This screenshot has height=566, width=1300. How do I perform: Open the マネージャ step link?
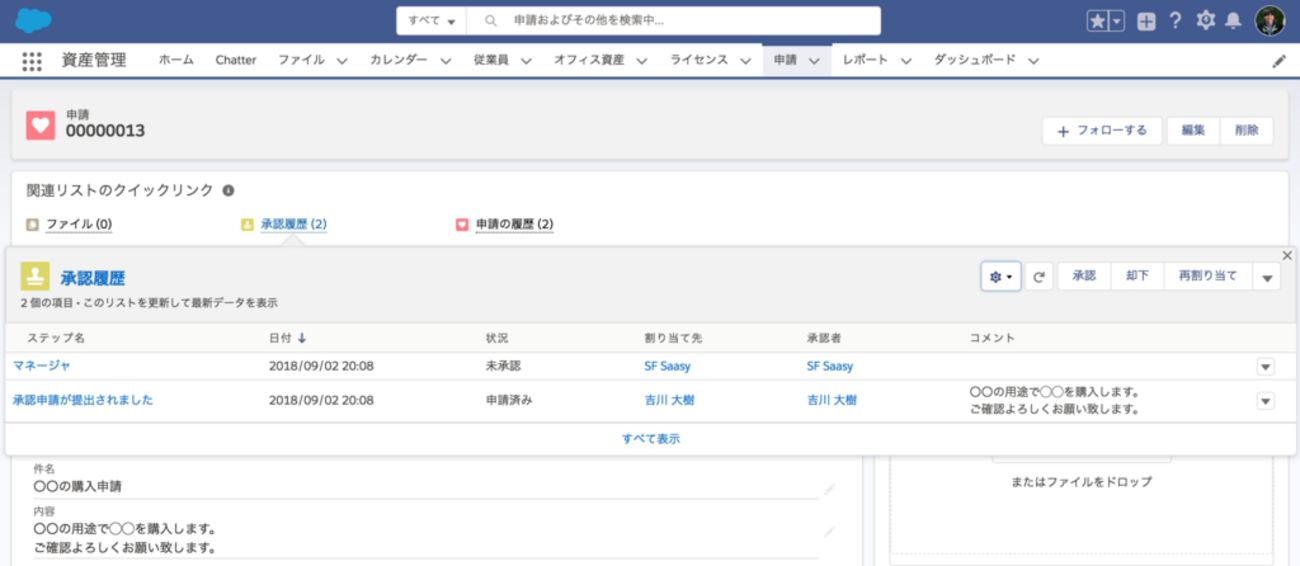point(42,366)
